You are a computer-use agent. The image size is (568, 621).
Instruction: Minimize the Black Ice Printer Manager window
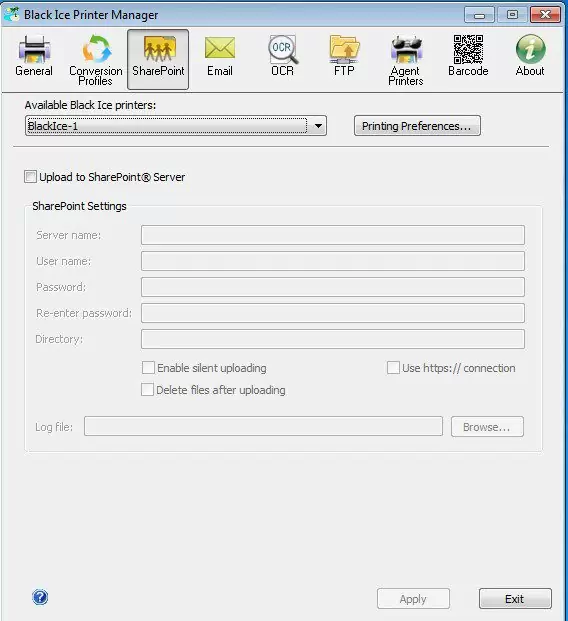(479, 15)
